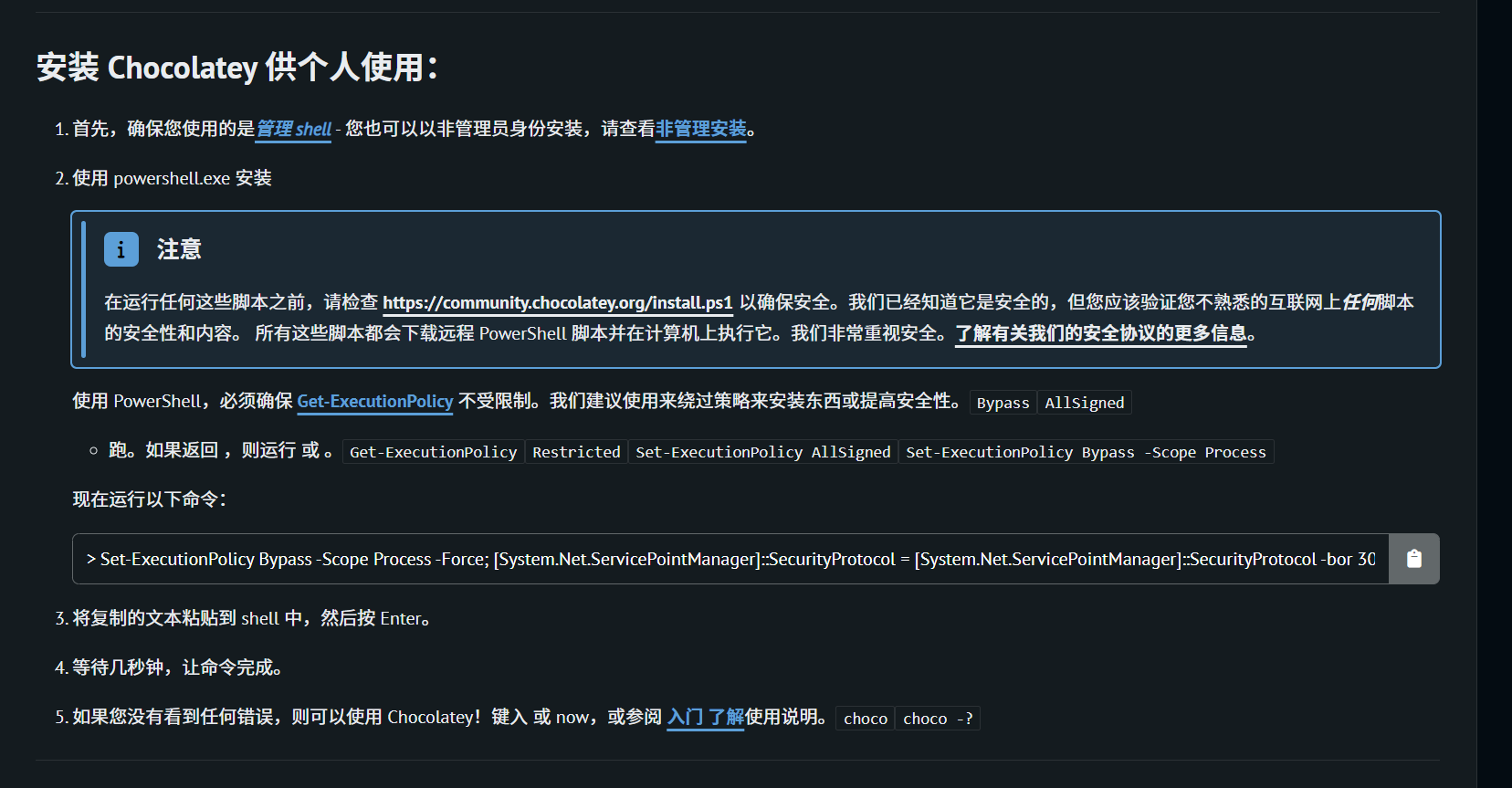Click step 3 将复制的文本粘贴到 shell 中

tap(251, 618)
